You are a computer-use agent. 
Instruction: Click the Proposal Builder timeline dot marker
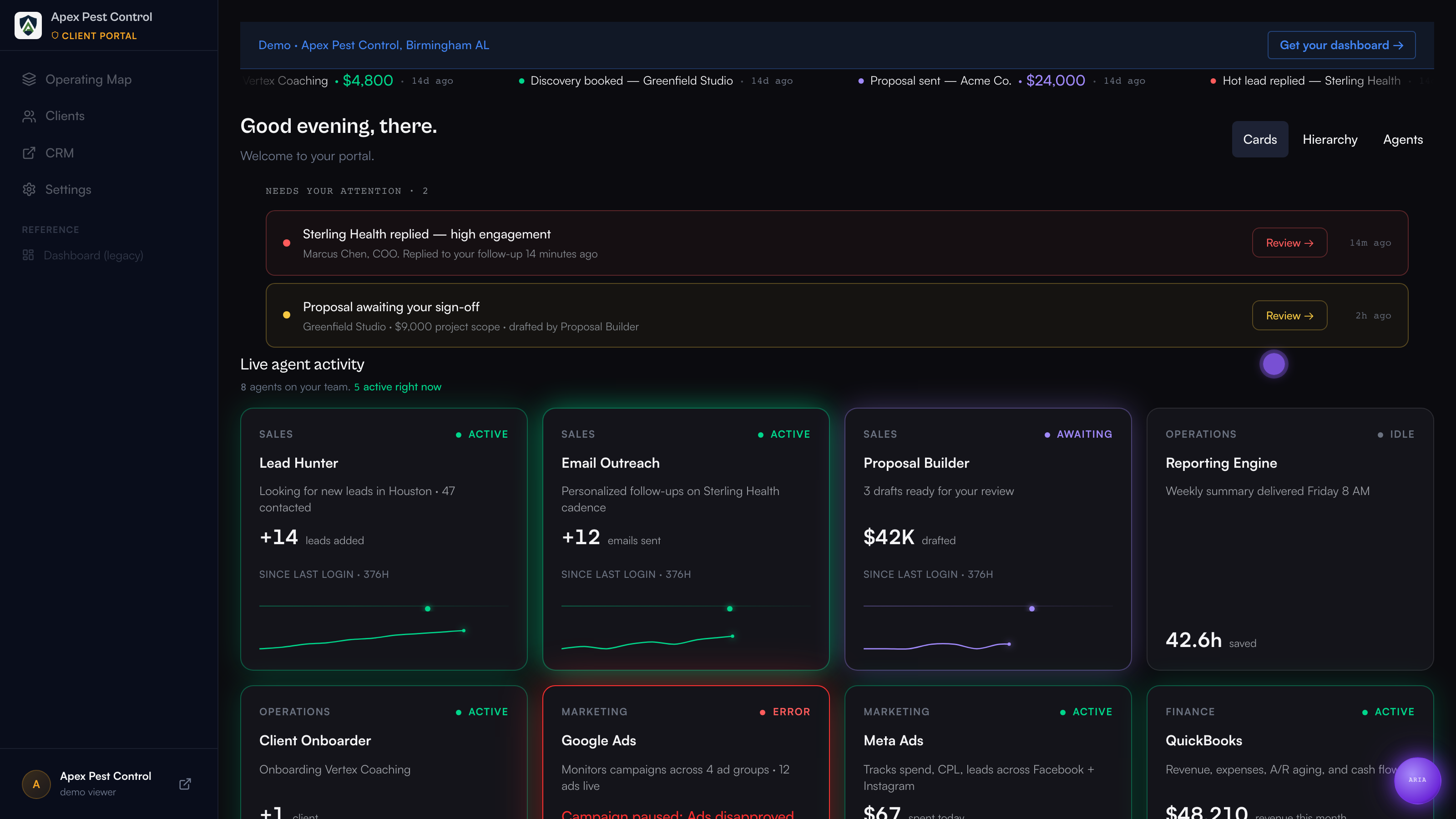pos(1031,609)
